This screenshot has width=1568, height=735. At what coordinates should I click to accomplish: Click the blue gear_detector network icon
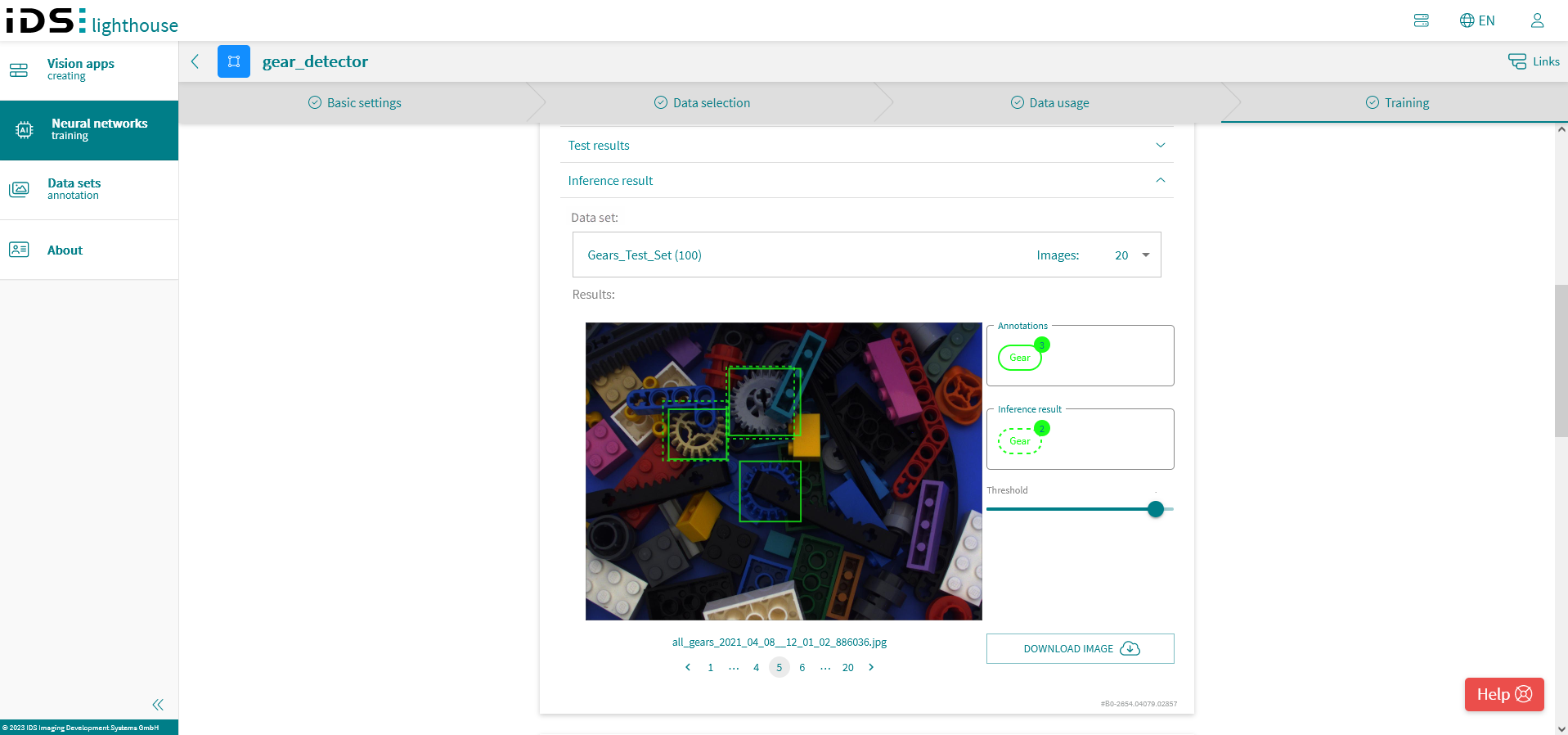(234, 61)
